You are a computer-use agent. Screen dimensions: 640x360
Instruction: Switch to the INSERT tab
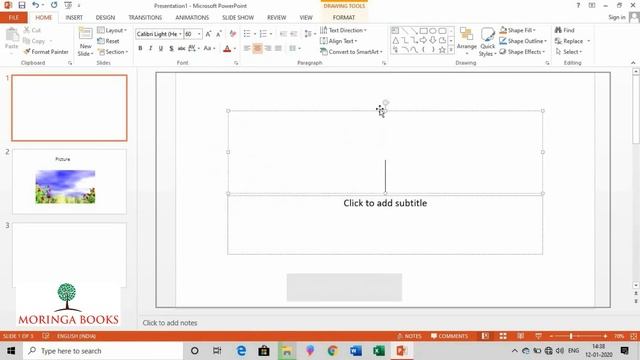[74, 18]
